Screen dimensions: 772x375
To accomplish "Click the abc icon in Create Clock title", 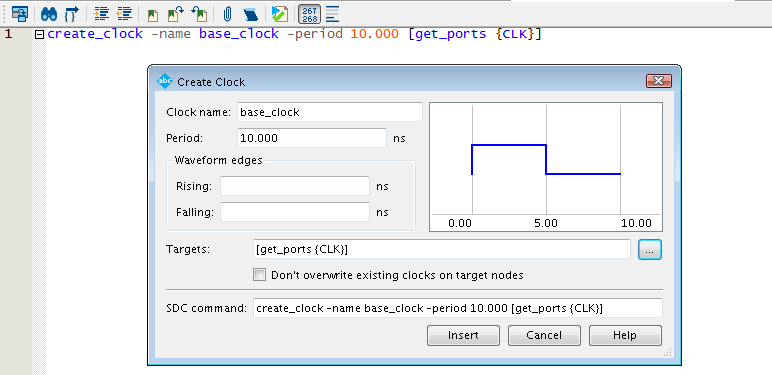I will point(164,81).
